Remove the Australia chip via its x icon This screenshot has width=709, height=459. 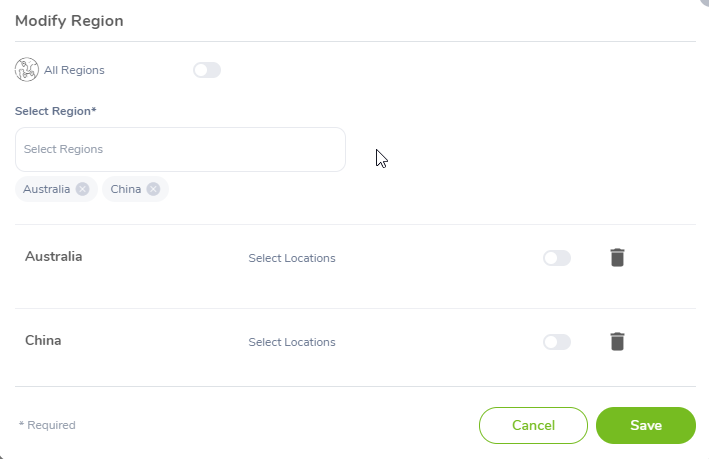click(82, 189)
